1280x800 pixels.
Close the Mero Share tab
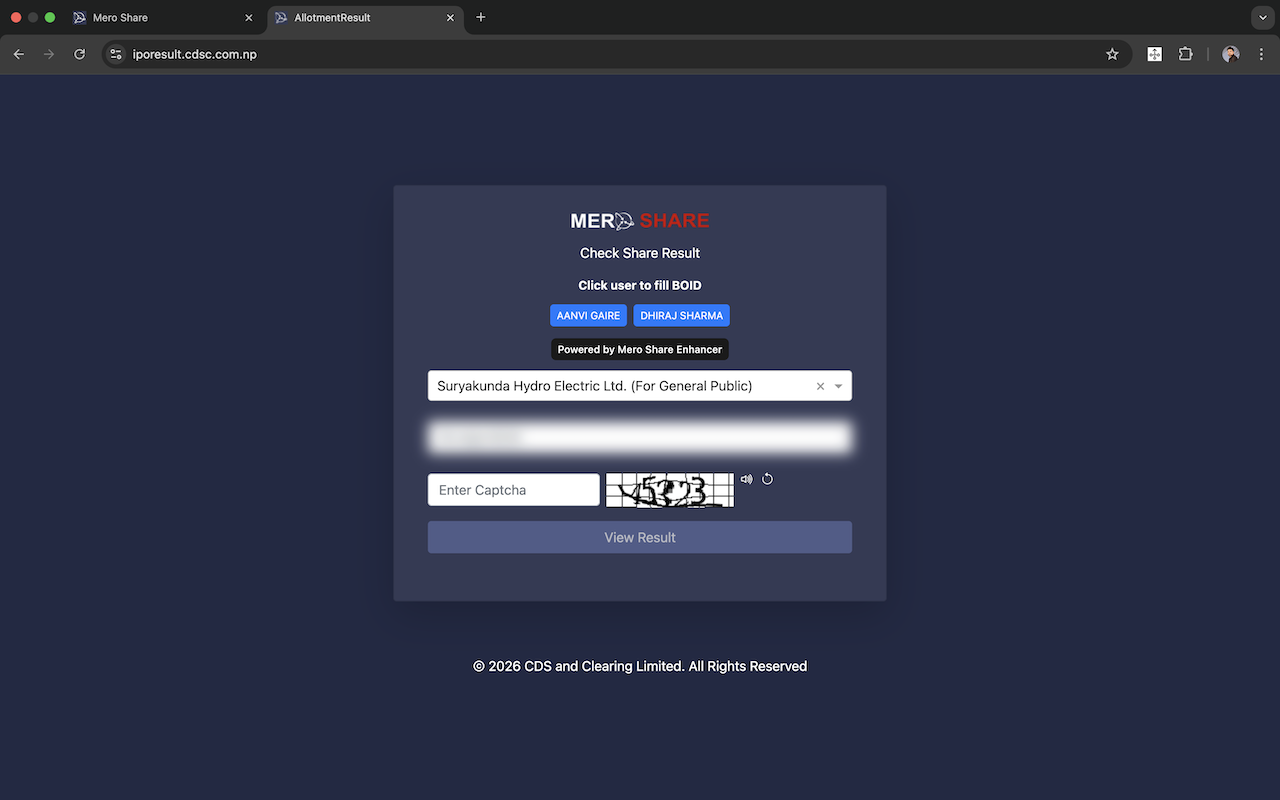[x=249, y=17]
